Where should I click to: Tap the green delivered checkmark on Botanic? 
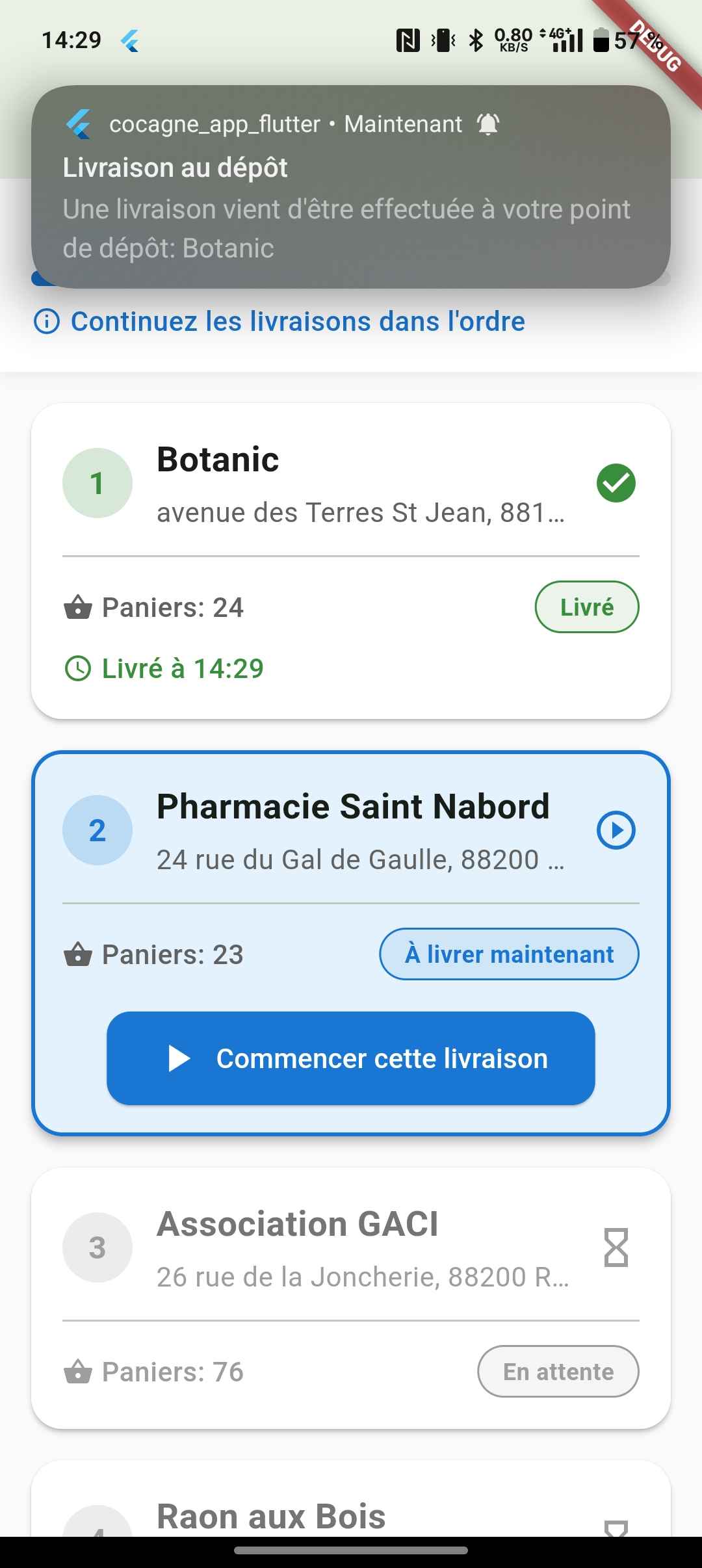[x=616, y=483]
